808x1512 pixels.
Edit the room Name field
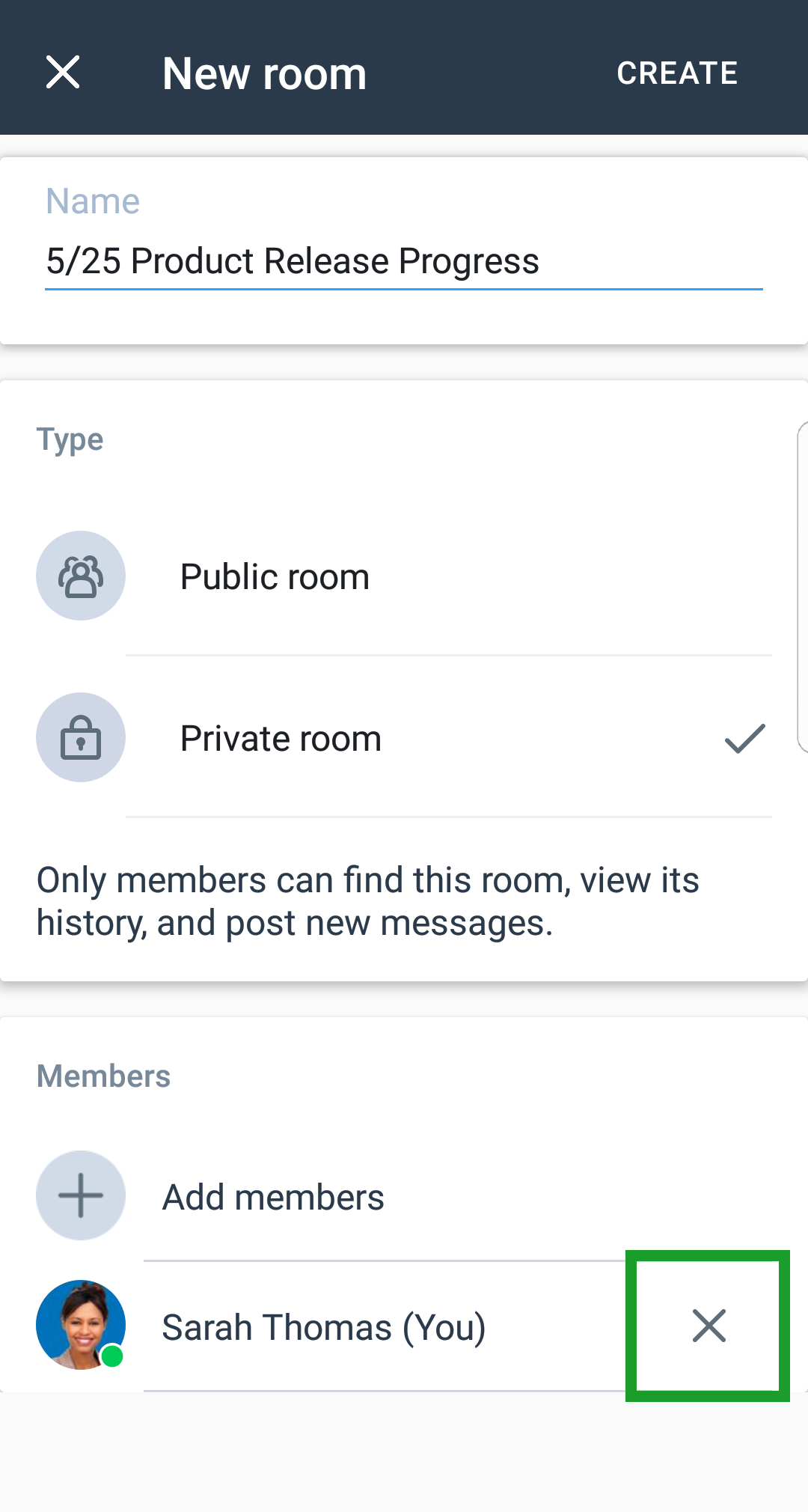click(404, 262)
